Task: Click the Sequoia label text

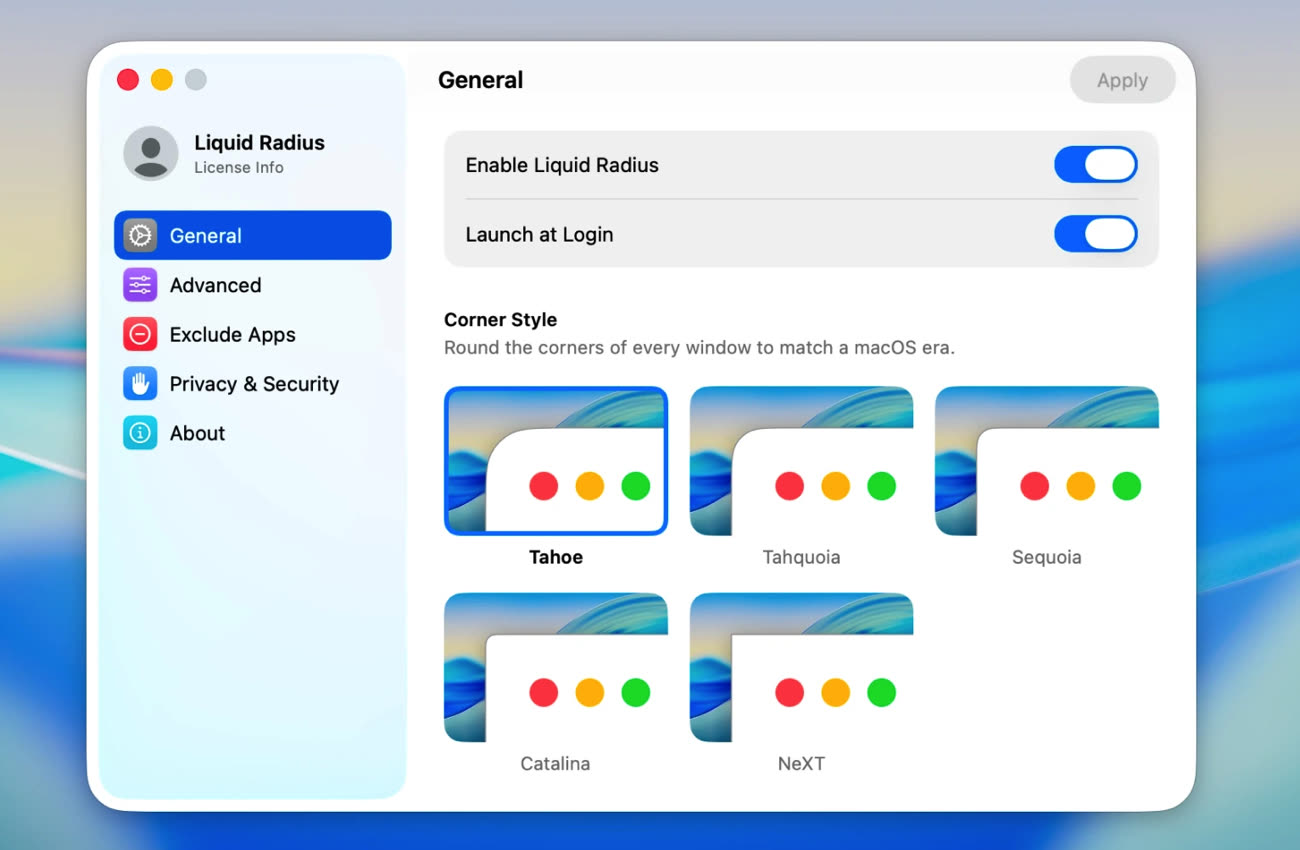Action: coord(1047,557)
